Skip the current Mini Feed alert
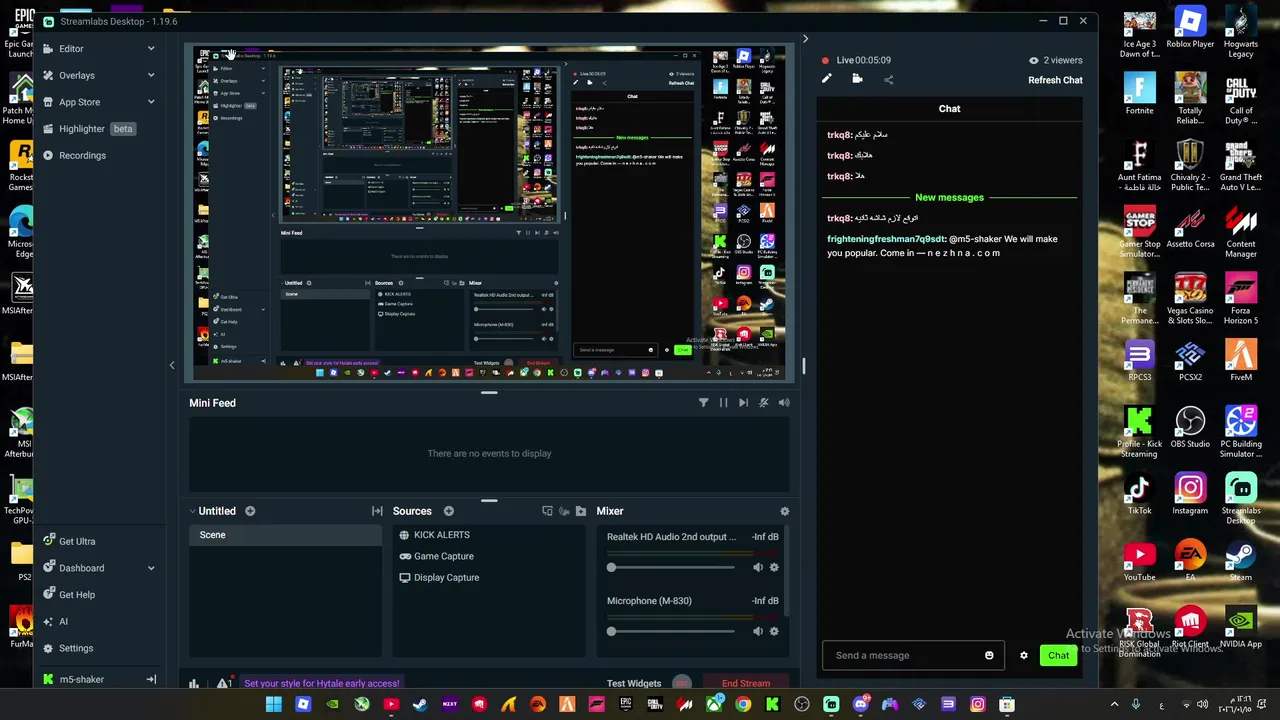The width and height of the screenshot is (1280, 720). 743,402
